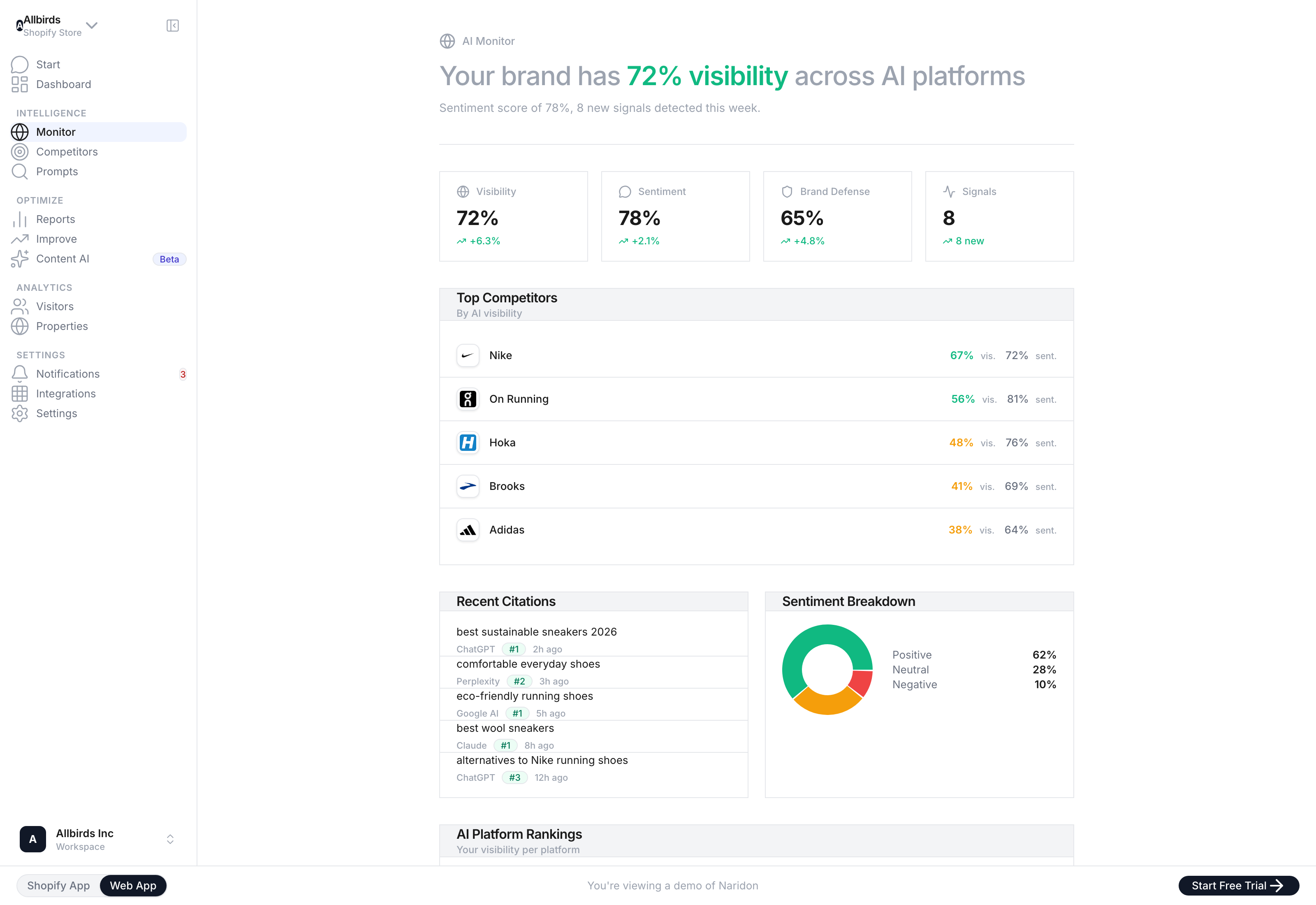1316x905 pixels.
Task: Click the notifications count badge showing 3
Action: (x=183, y=374)
